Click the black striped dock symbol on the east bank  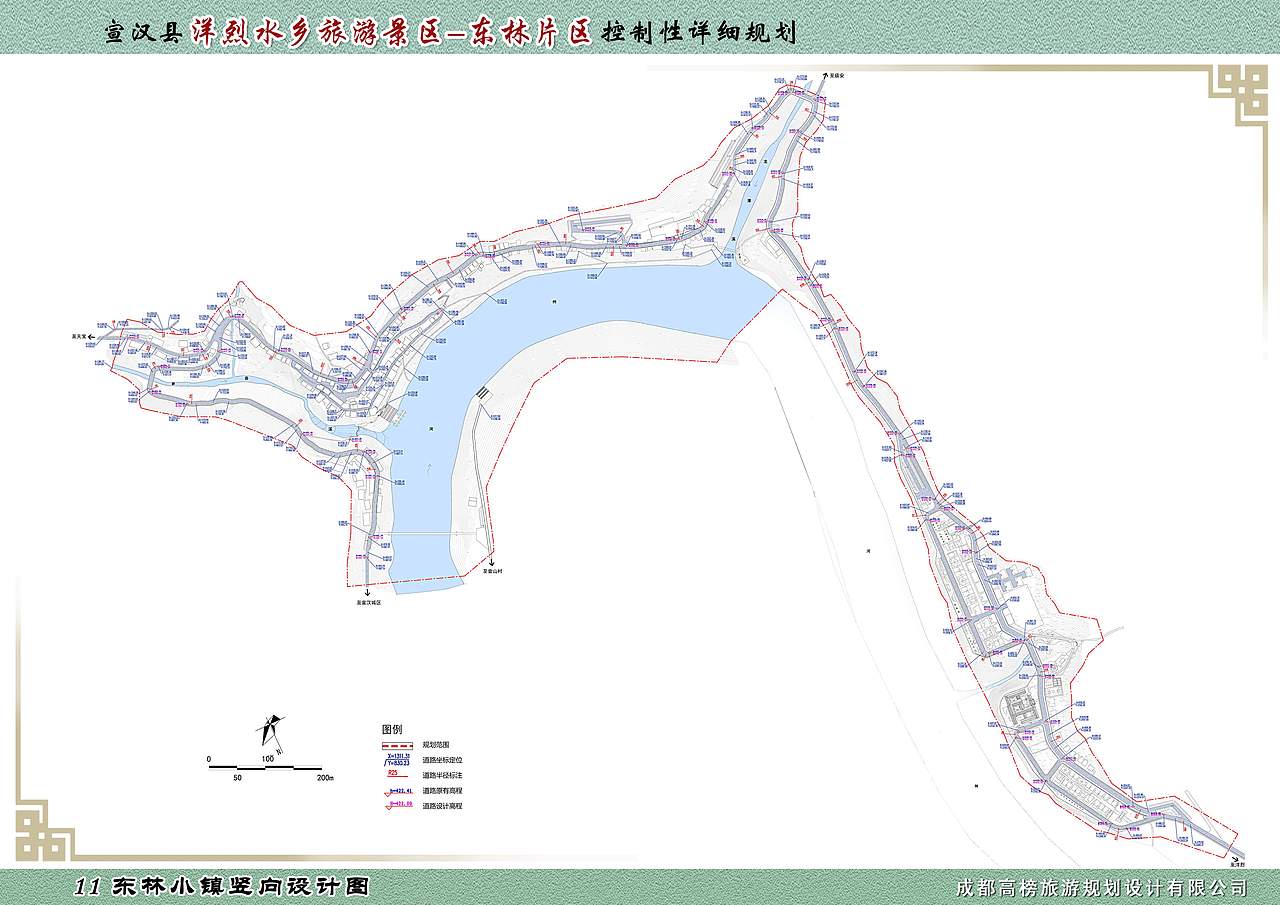point(483,393)
